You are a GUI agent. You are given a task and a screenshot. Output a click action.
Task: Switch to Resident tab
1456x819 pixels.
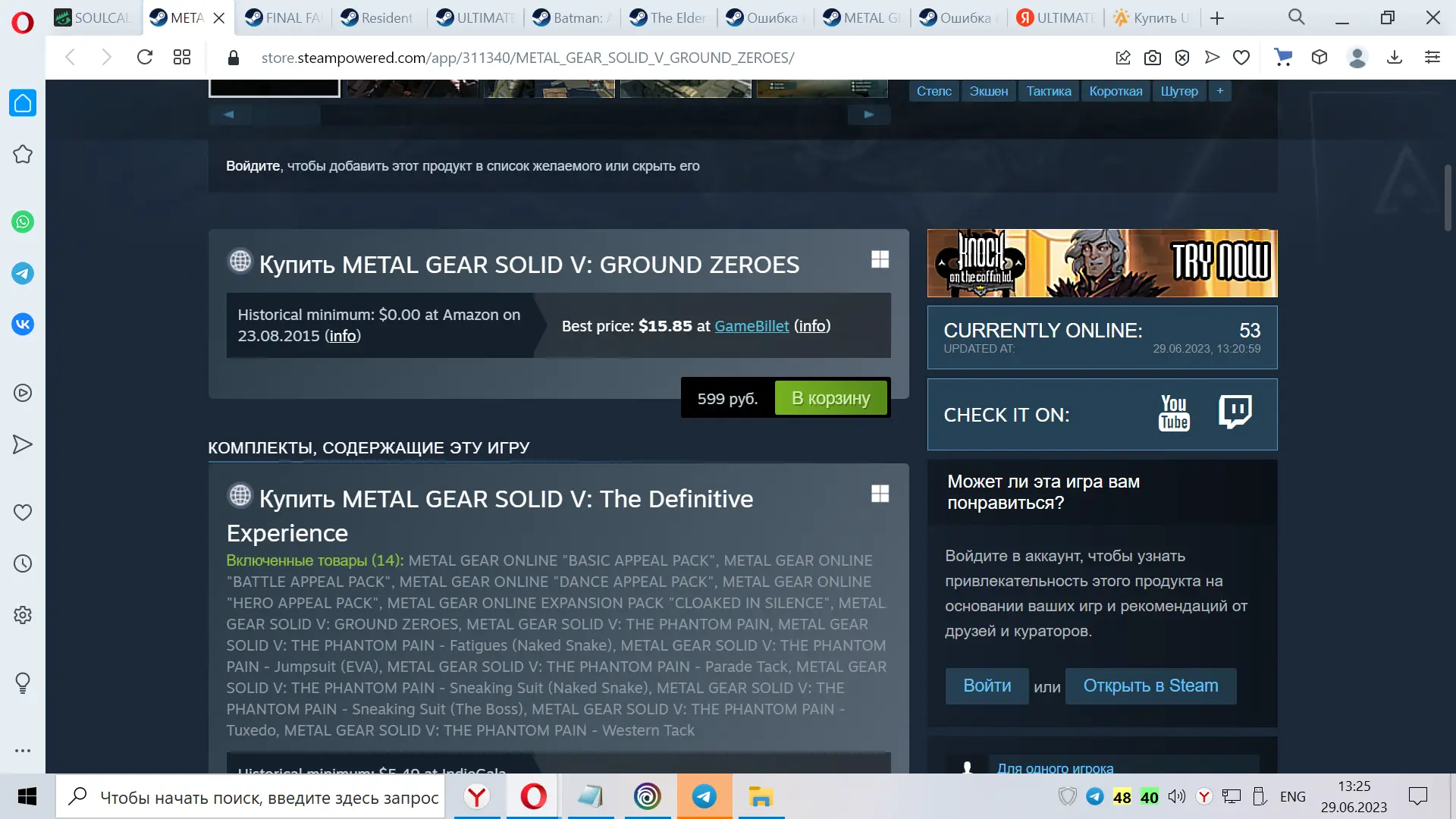[378, 18]
